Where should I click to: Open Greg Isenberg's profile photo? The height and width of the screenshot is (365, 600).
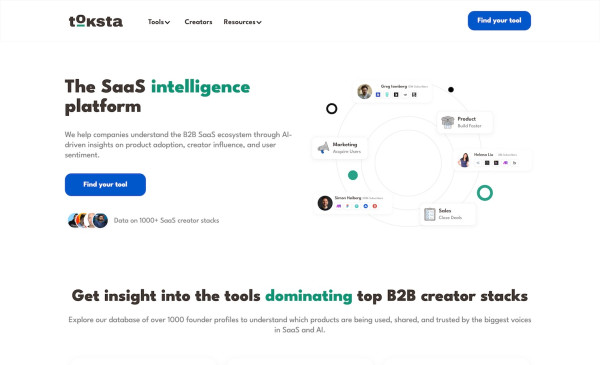coord(364,91)
